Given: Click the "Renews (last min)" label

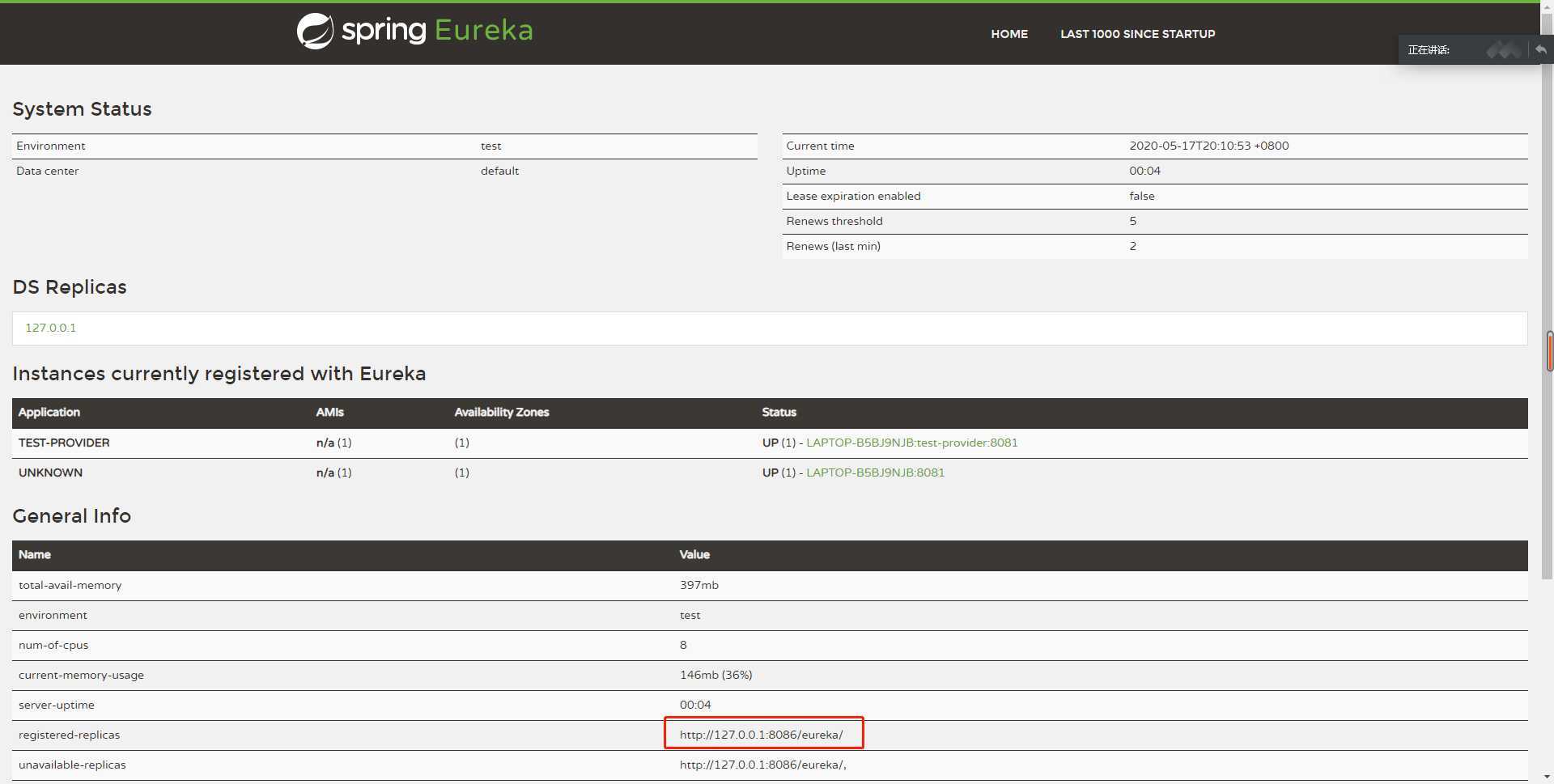Looking at the screenshot, I should click(x=833, y=246).
